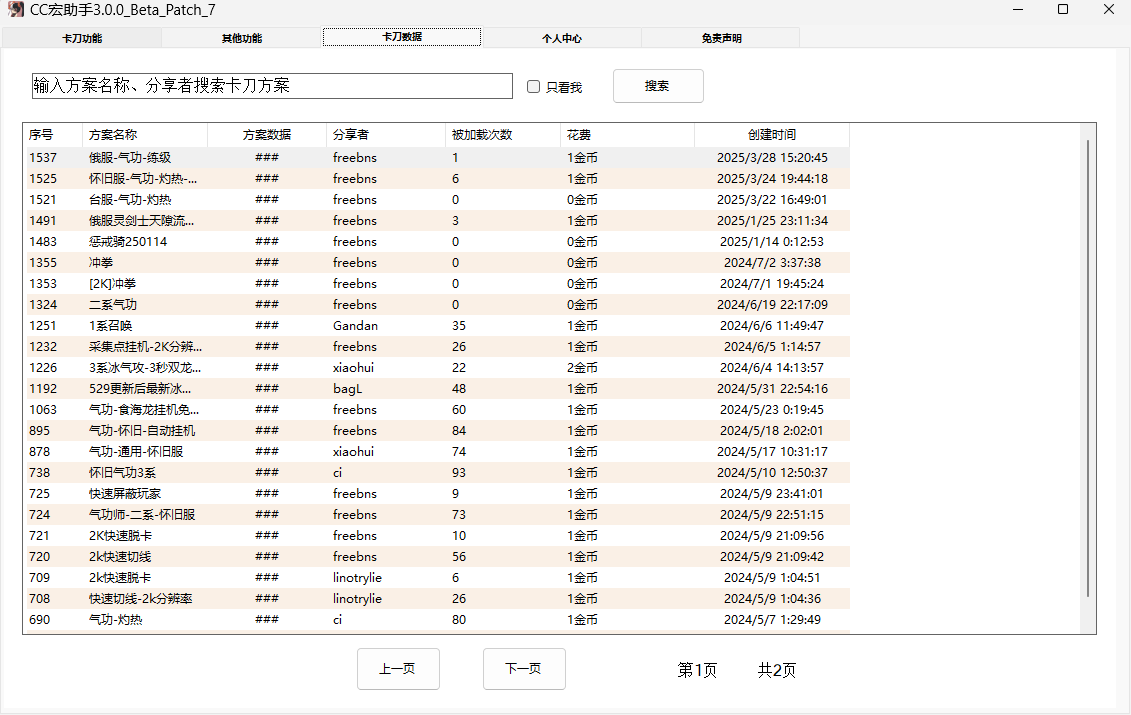Select the 惩戒骑250114 scheme
1131x715 pixels.
[x=438, y=241]
